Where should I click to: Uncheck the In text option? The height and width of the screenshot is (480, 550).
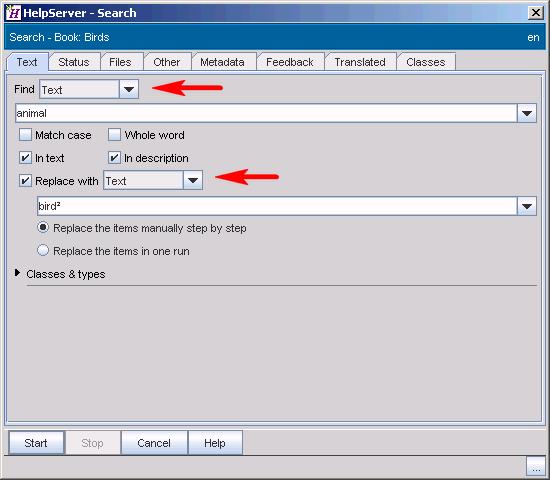click(25, 158)
